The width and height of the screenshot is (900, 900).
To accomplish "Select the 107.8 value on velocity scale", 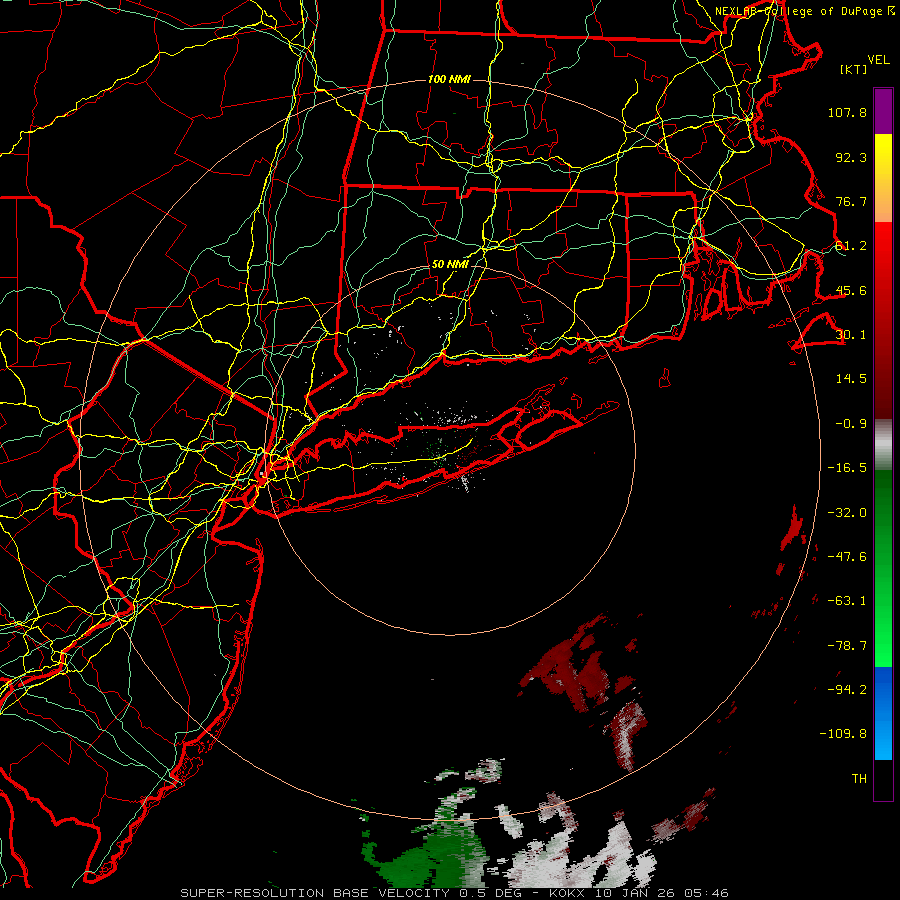I will [x=847, y=112].
